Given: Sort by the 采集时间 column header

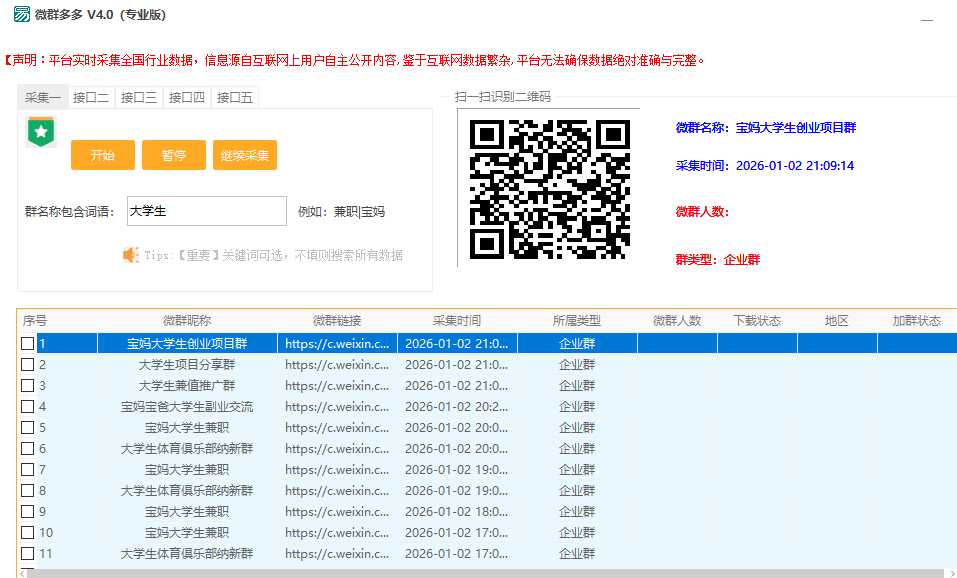Looking at the screenshot, I should point(457,321).
